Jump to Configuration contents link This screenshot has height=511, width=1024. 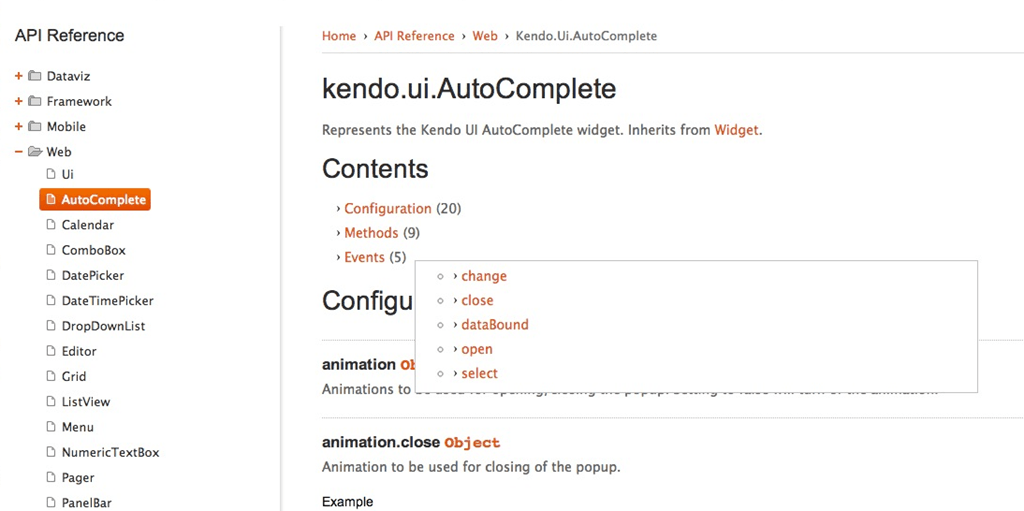388,209
